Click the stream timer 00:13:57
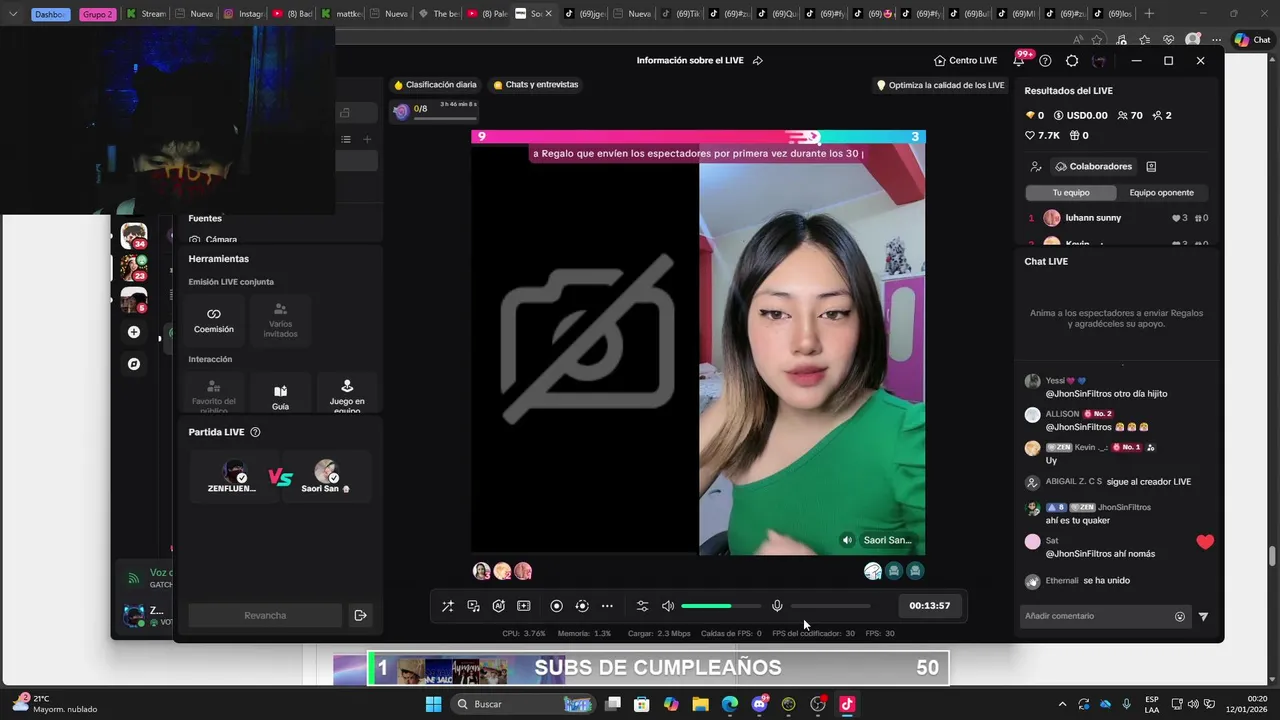 930,606
